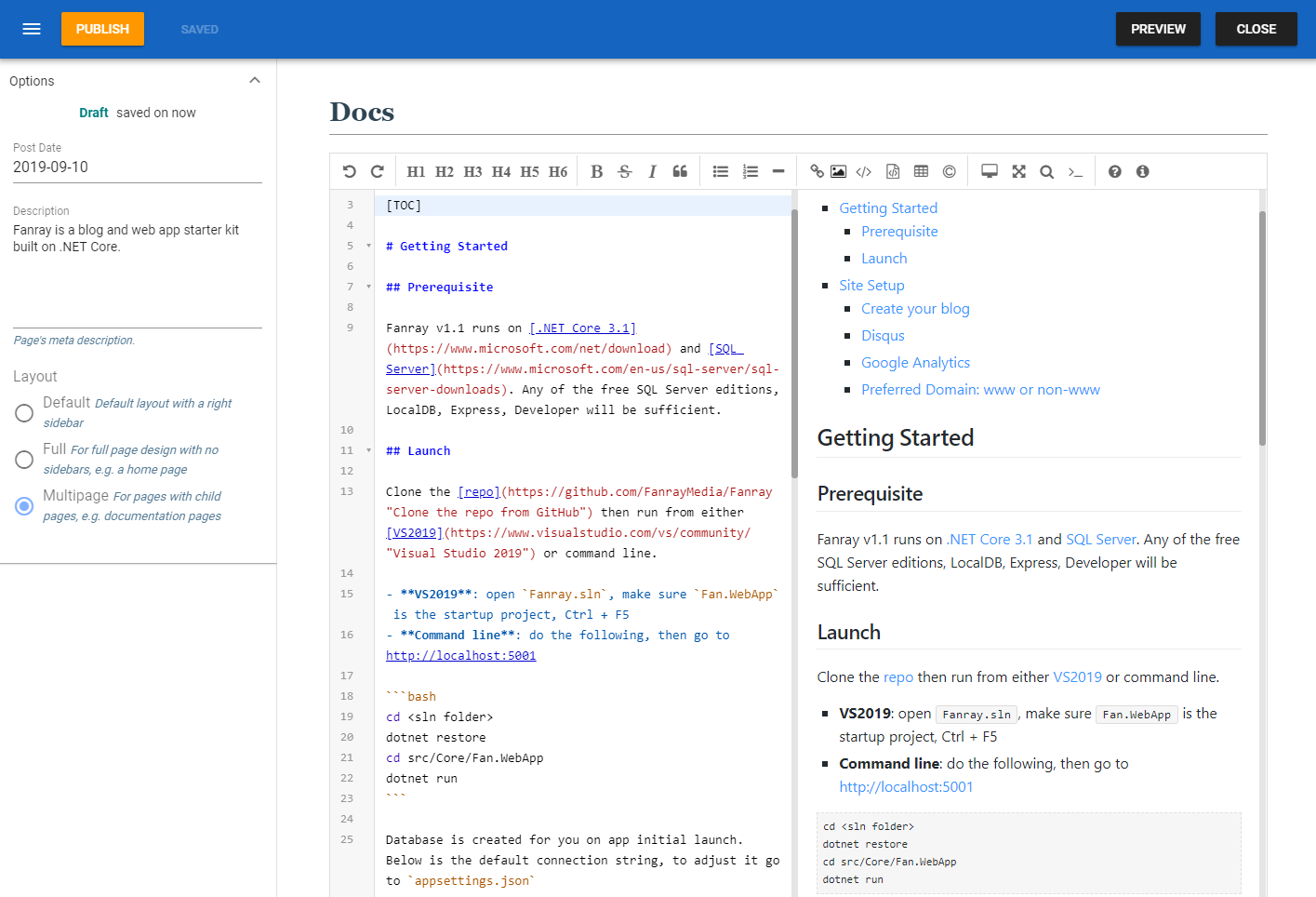The height and width of the screenshot is (897, 1316).
Task: Apply italic formatting
Action: [652, 171]
